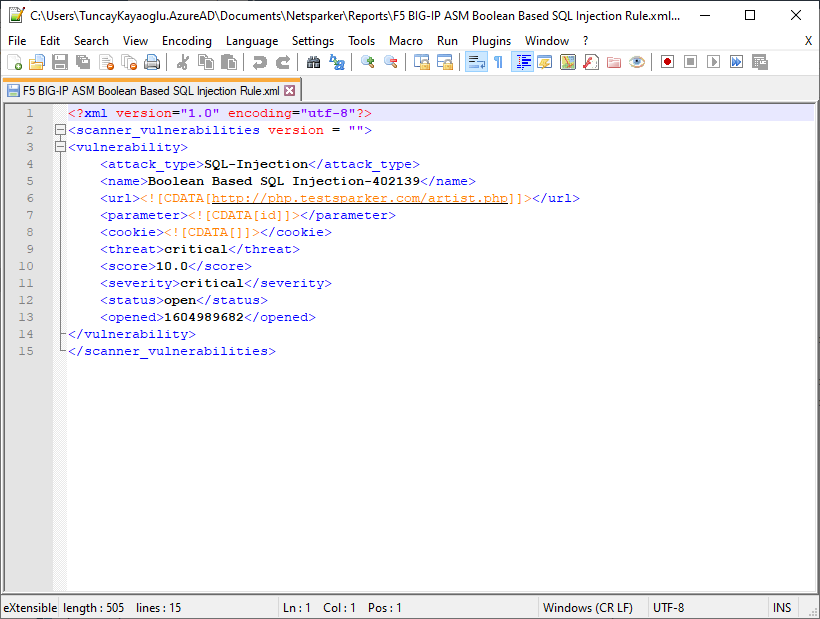Viewport: 820px width, 619px height.
Task: Start macro recording with red dot icon
Action: 667,62
